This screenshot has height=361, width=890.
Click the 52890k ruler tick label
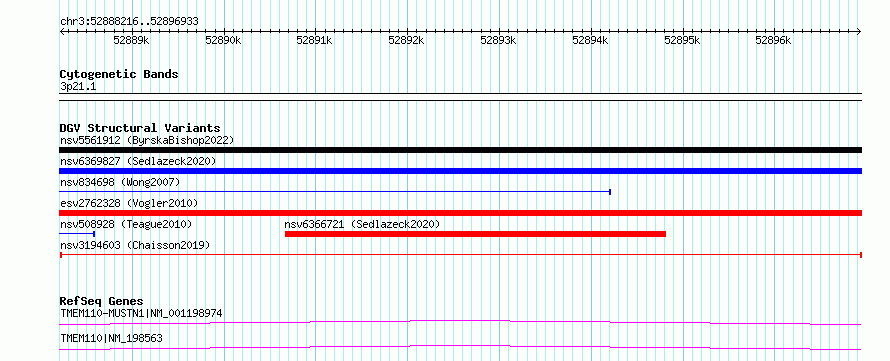point(224,40)
